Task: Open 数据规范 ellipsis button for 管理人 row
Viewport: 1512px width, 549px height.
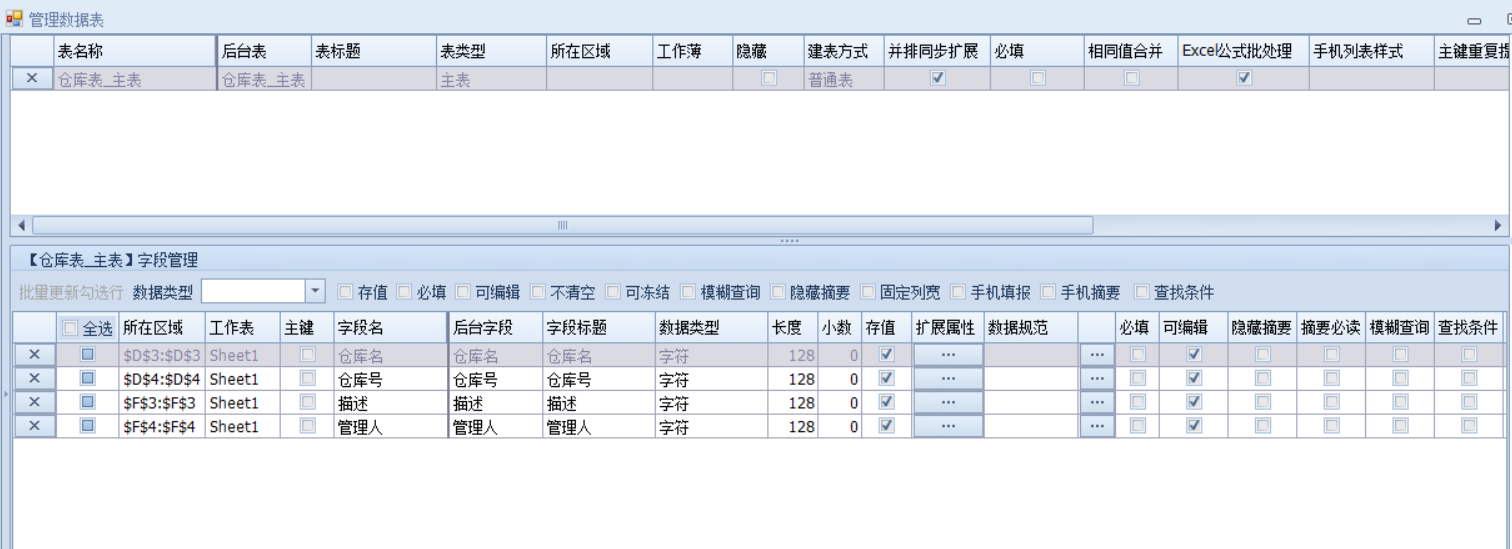Action: click(1096, 427)
